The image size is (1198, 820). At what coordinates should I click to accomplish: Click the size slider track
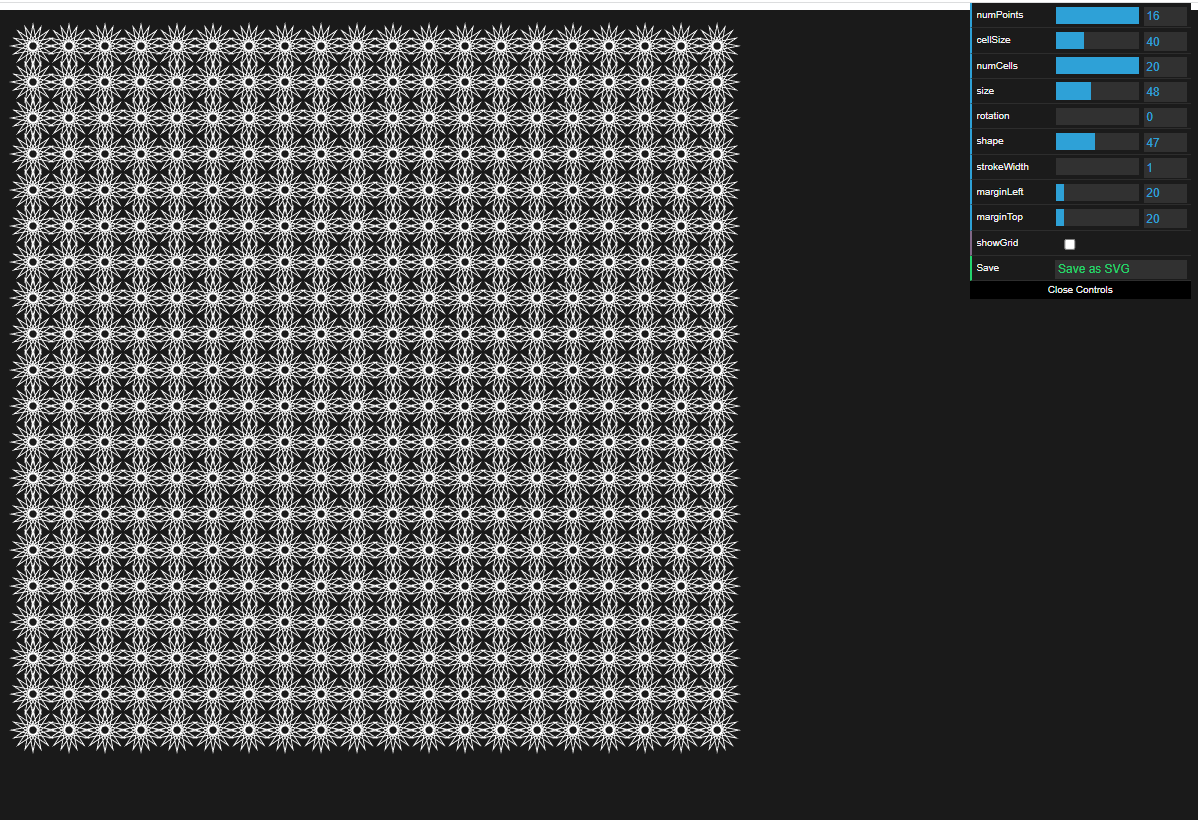click(1096, 91)
